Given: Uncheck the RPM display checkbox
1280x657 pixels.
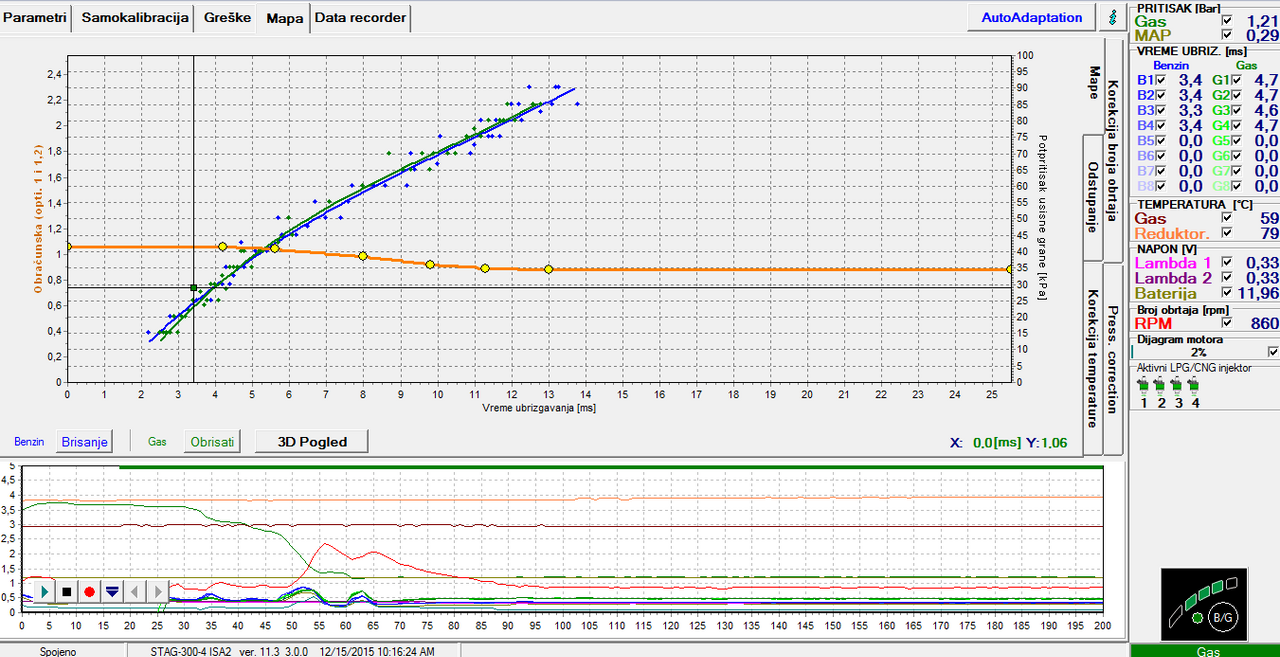Looking at the screenshot, I should tap(1227, 323).
